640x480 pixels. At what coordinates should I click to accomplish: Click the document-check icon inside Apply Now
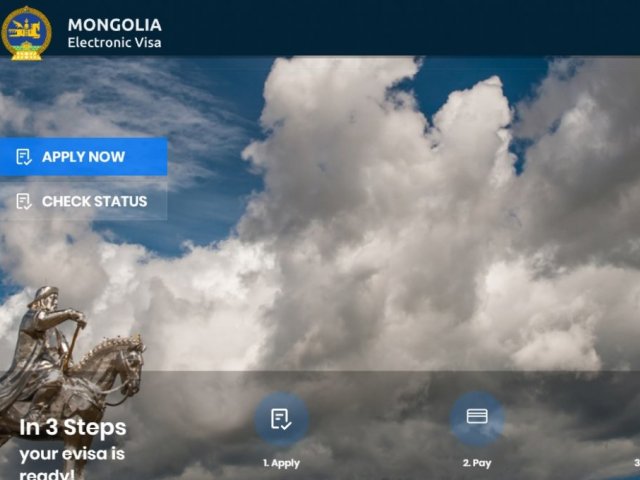click(x=24, y=157)
